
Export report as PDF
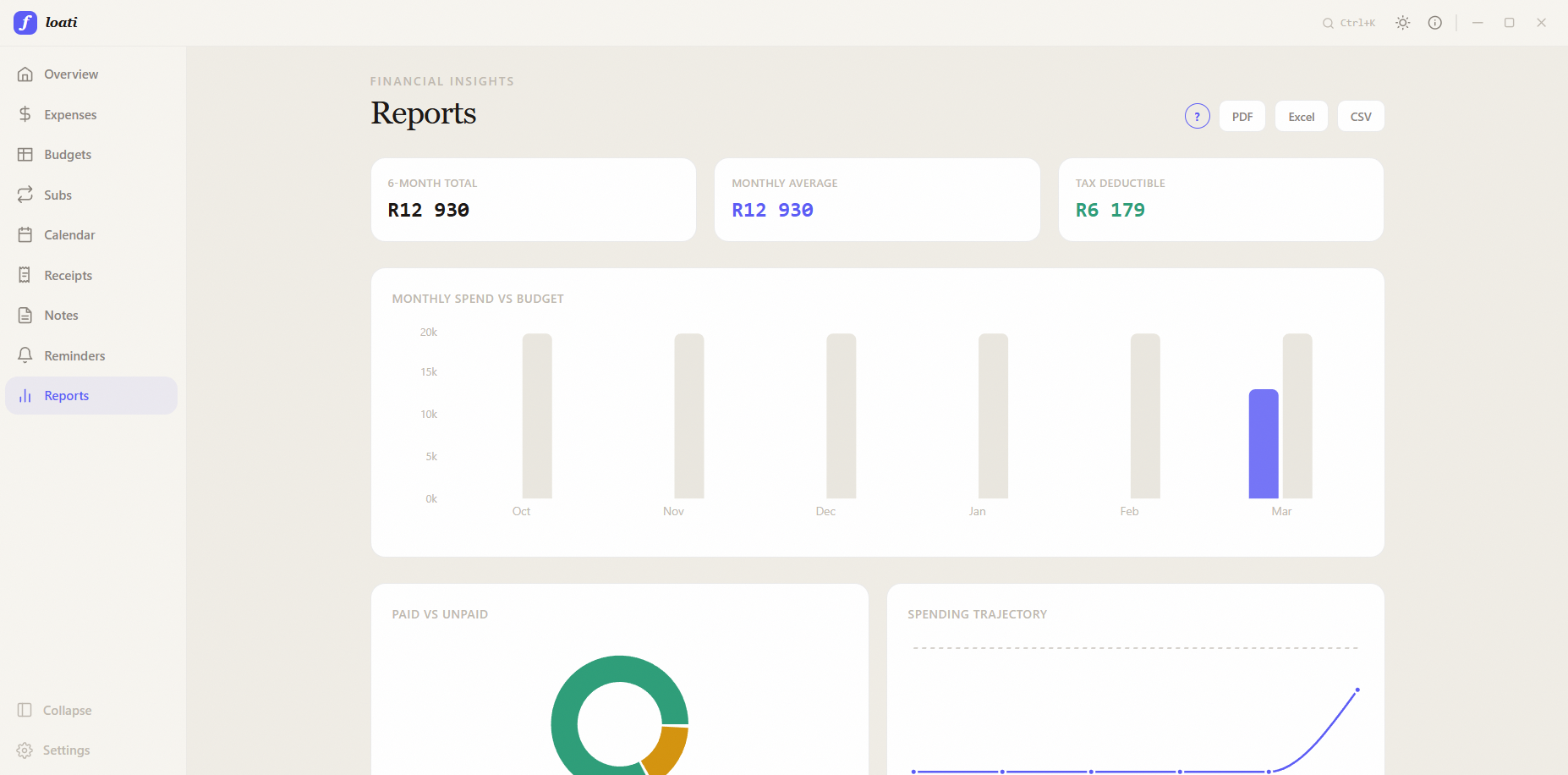(x=1242, y=116)
